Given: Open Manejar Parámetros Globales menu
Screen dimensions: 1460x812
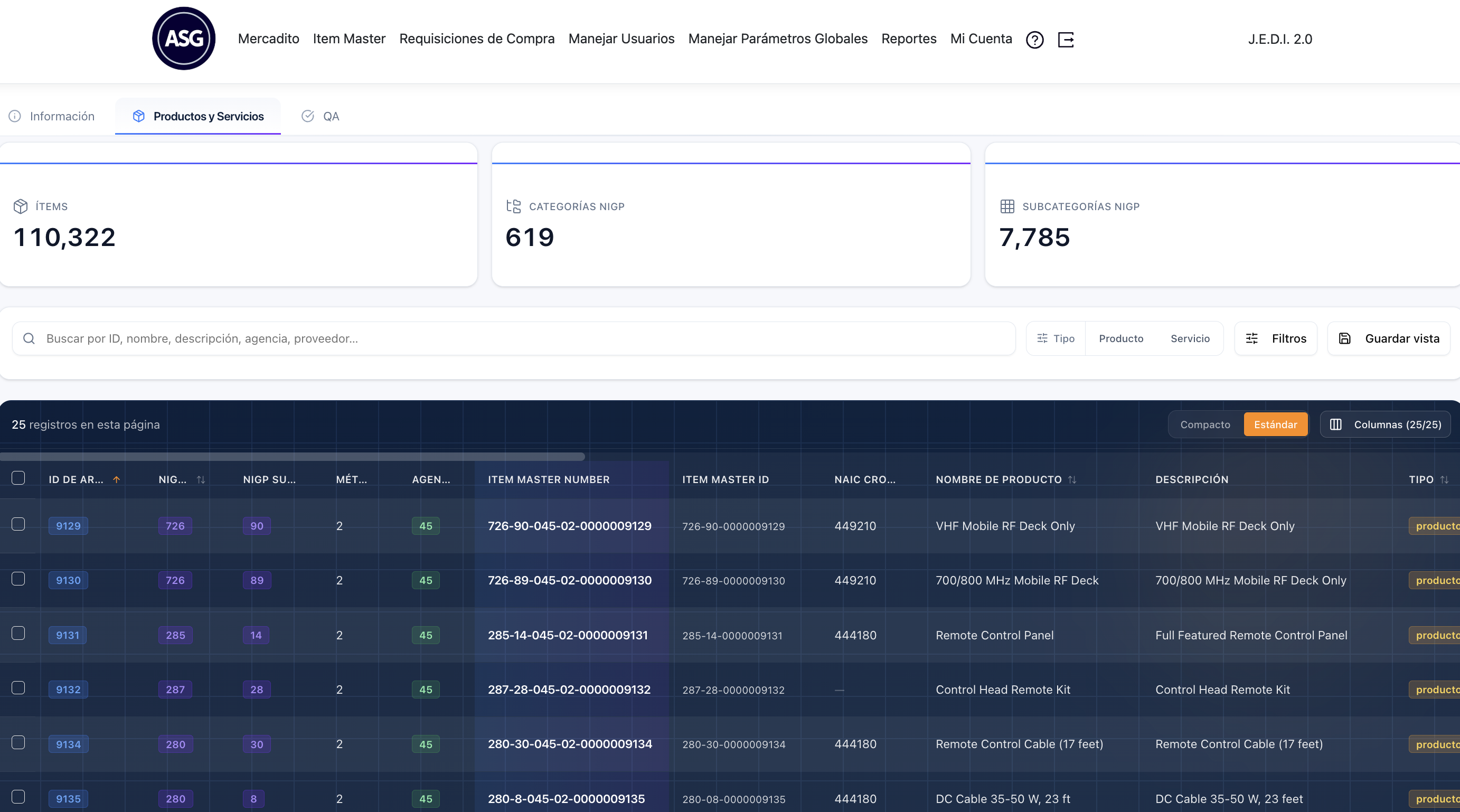Looking at the screenshot, I should (x=778, y=39).
